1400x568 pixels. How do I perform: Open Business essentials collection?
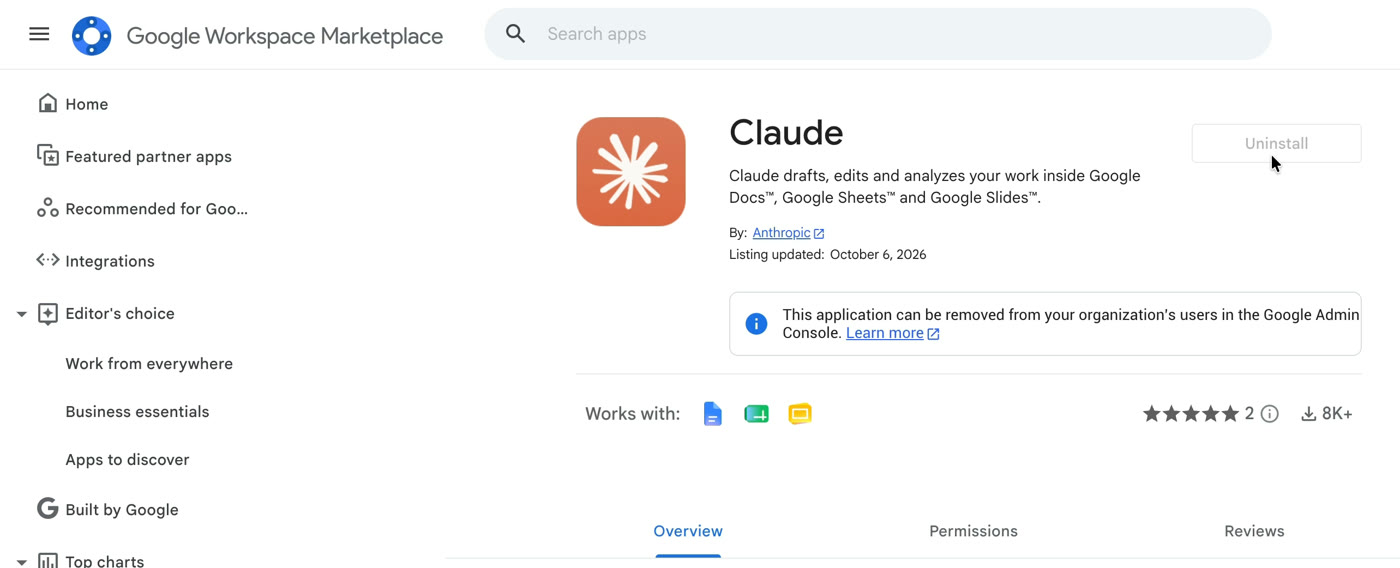click(x=137, y=412)
